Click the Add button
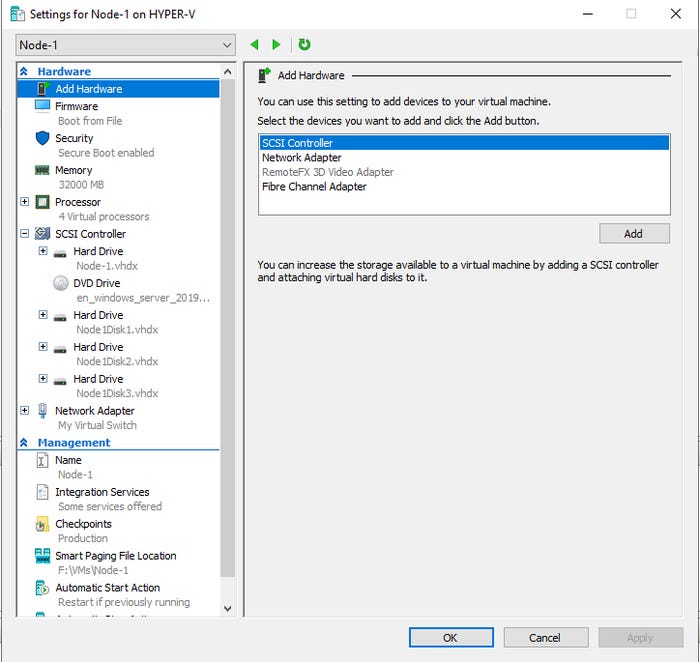 point(633,233)
